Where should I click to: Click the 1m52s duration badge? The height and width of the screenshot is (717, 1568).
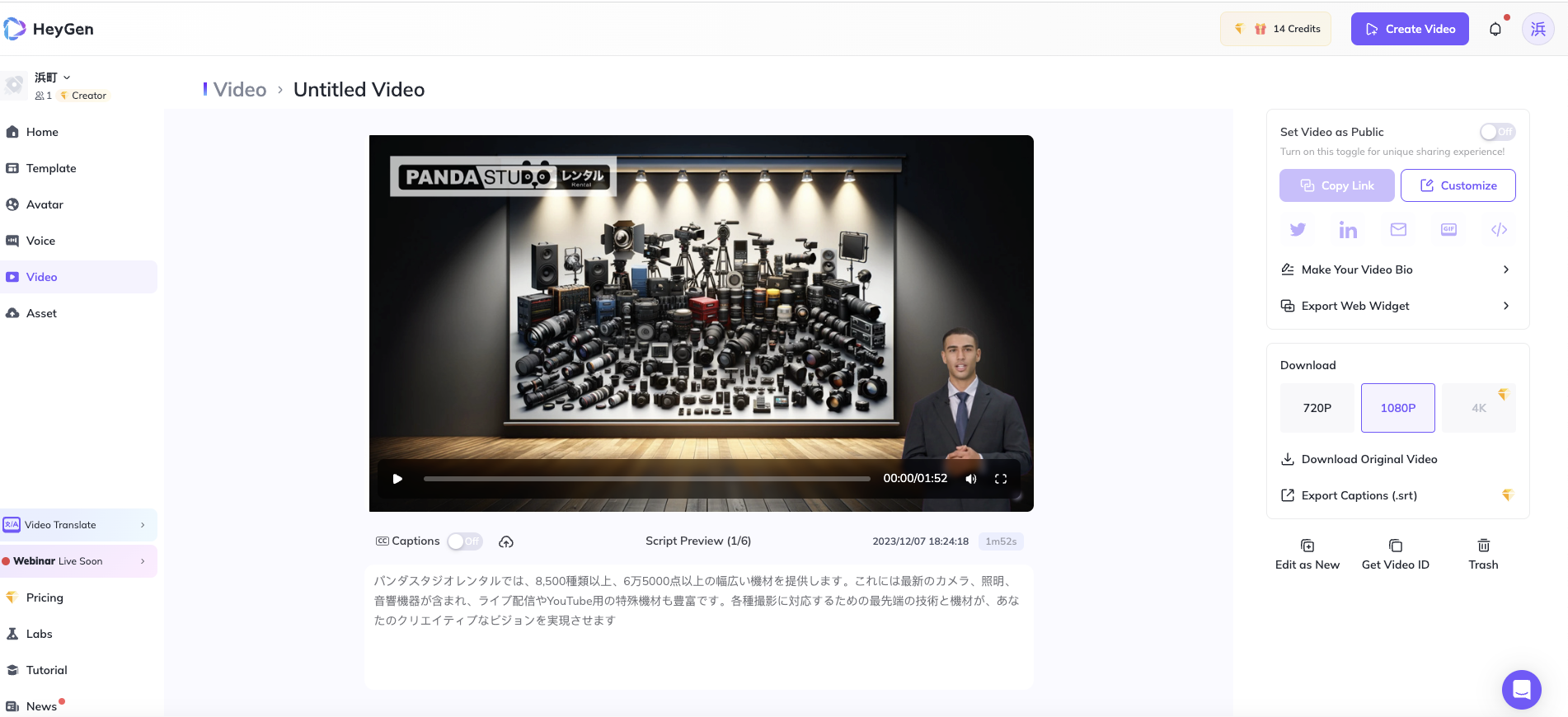[1001, 541]
